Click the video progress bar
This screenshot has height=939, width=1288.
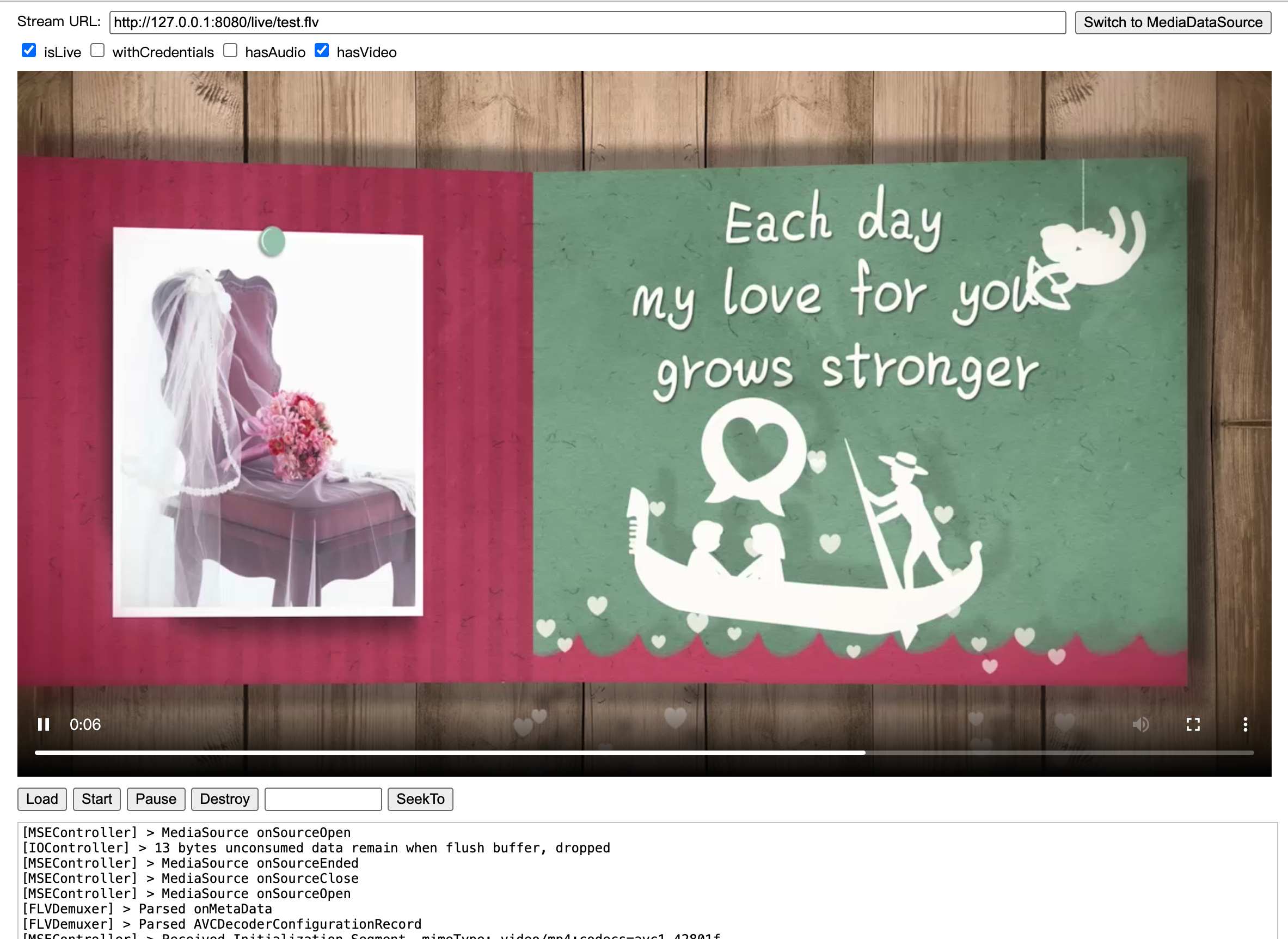point(643,753)
